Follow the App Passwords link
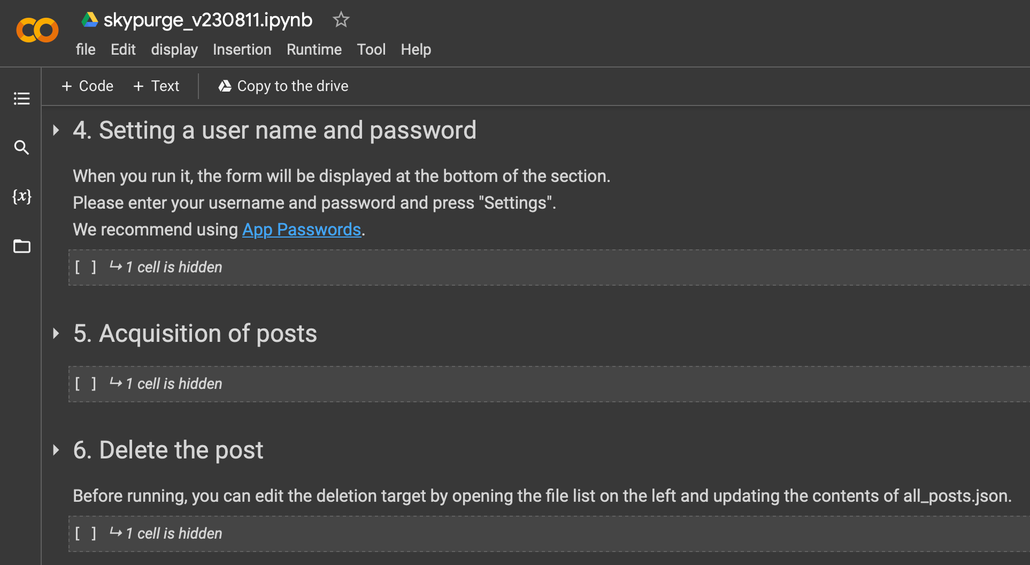Viewport: 1030px width, 565px height. 301,229
